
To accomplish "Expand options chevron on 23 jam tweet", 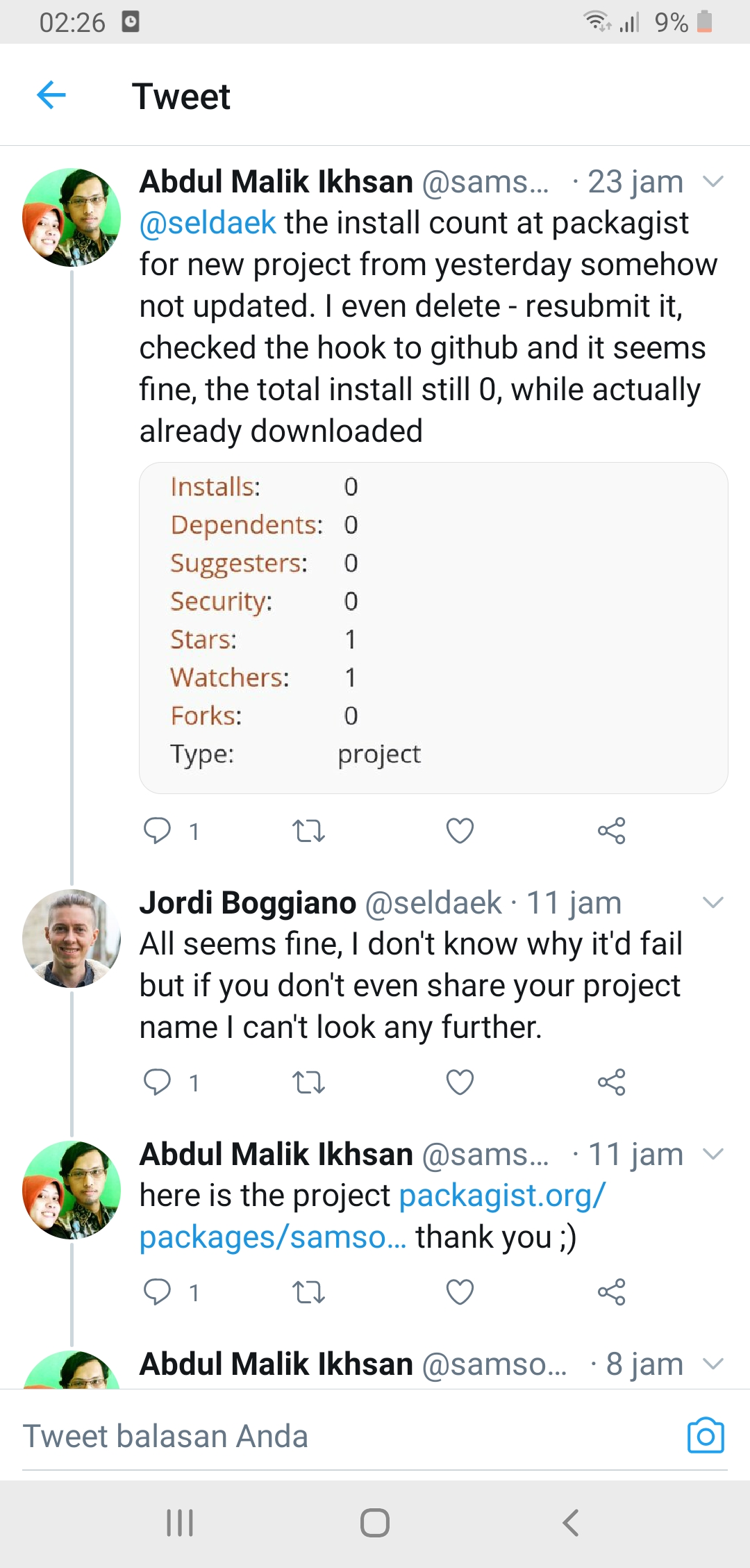I will [713, 182].
